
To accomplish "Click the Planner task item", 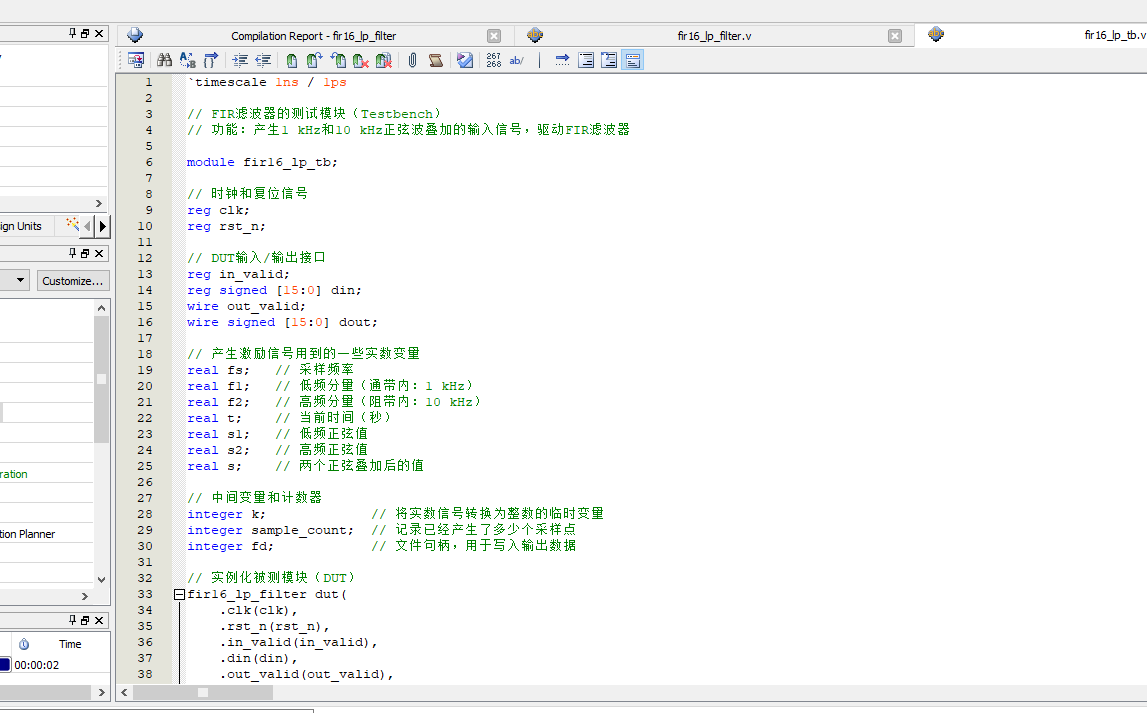I will [28, 534].
